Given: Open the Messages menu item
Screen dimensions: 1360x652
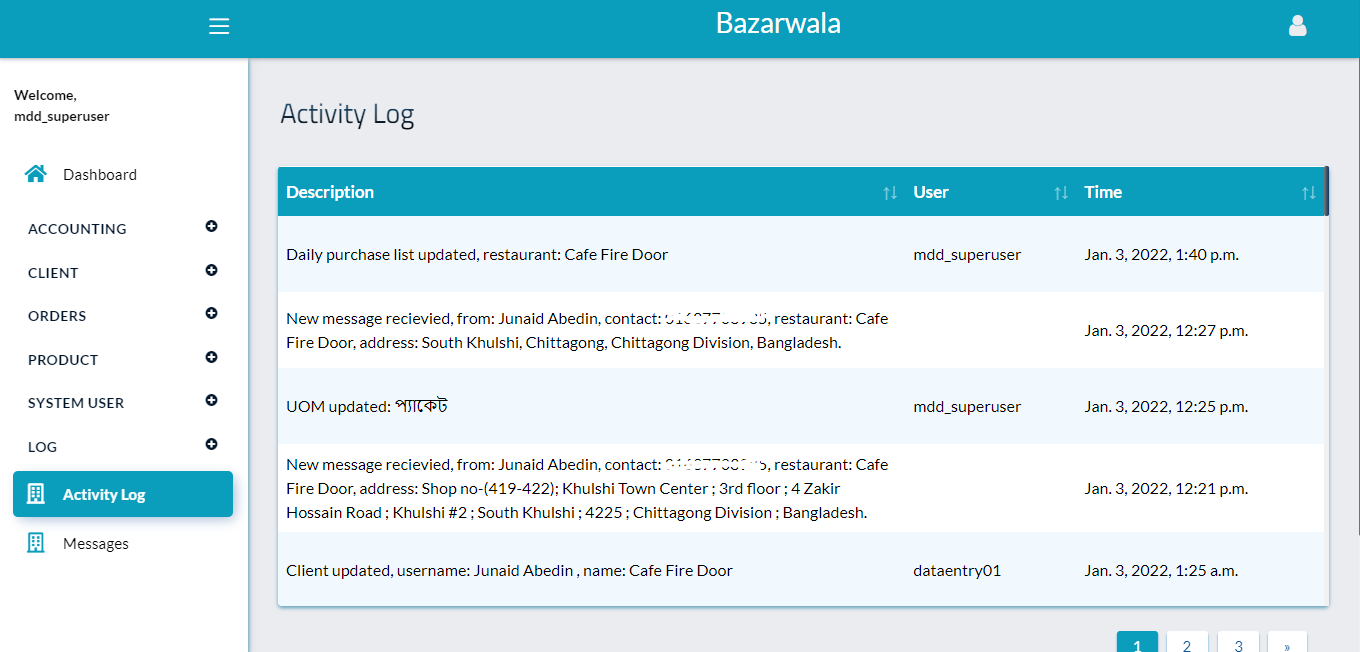Looking at the screenshot, I should click(x=96, y=544).
